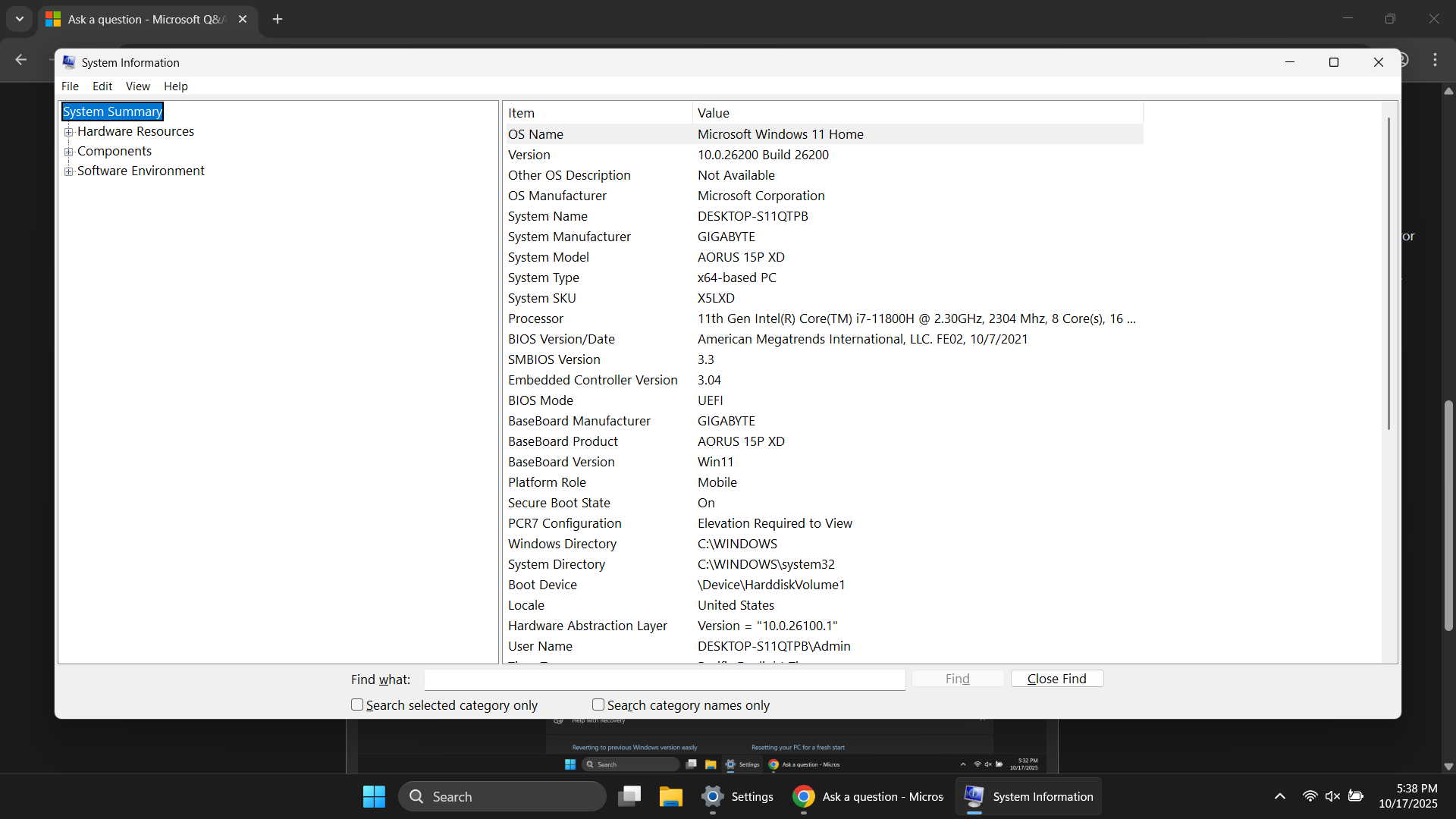Screen dimensions: 1456x819
Task: Launch File Explorer from the taskbar
Action: coord(670,796)
